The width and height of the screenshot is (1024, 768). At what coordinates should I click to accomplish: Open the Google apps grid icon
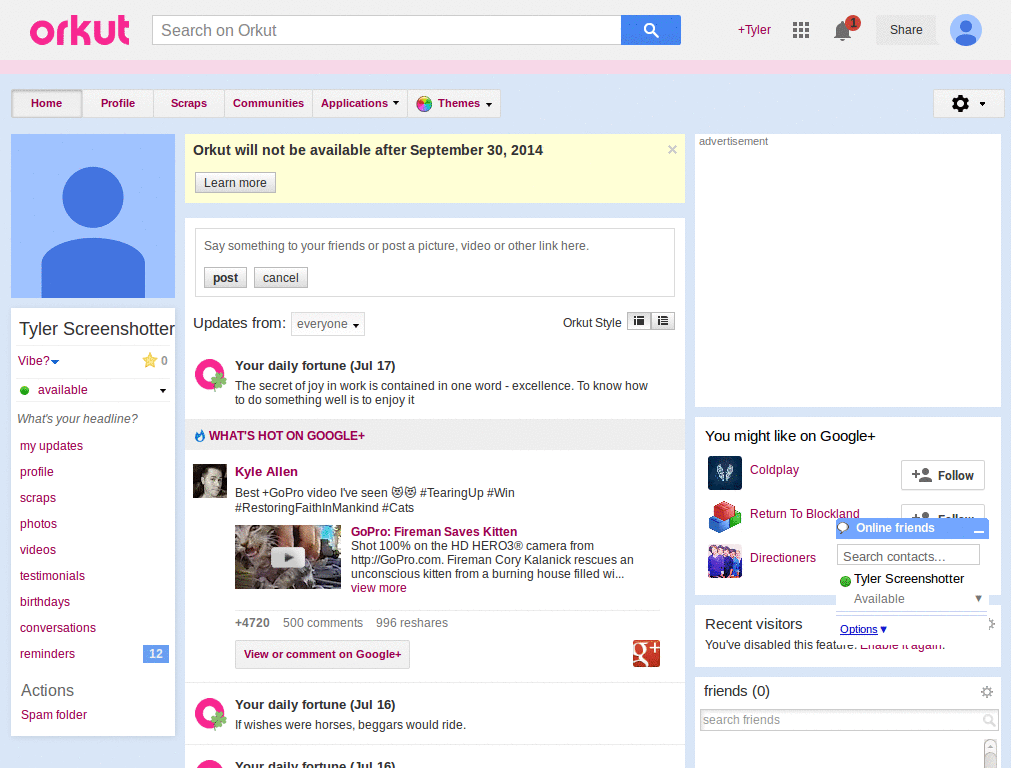point(801,30)
